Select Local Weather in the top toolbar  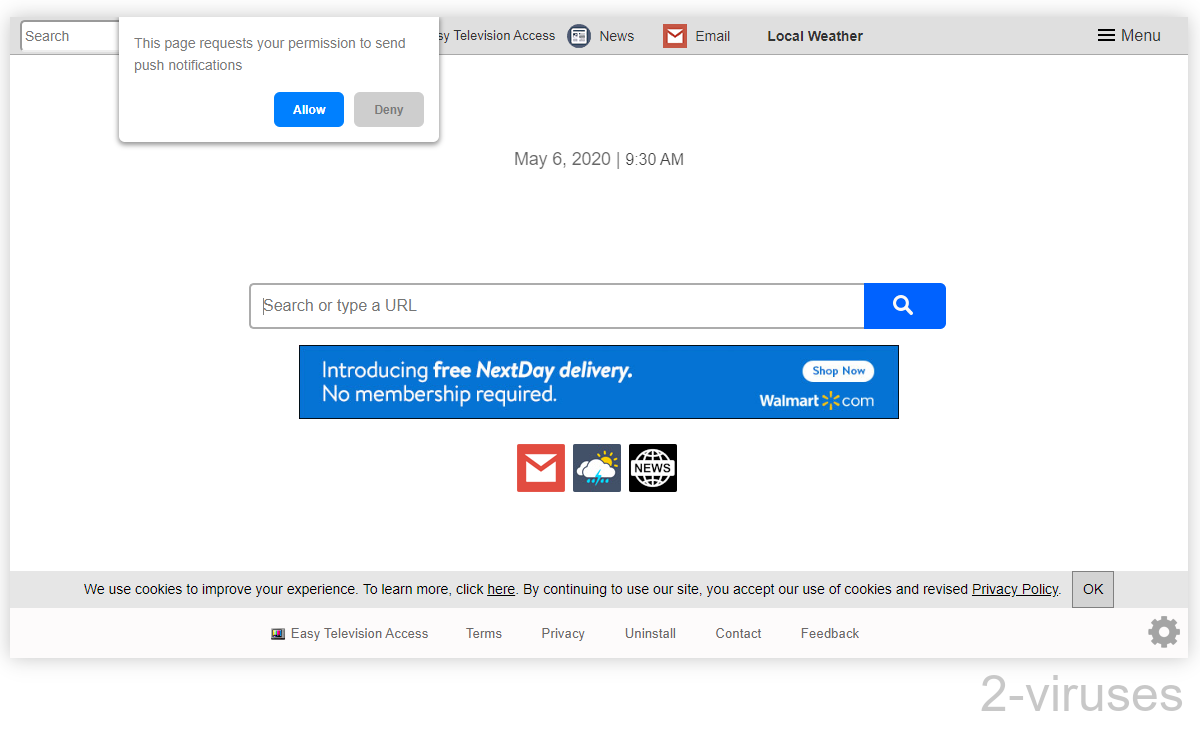click(814, 36)
